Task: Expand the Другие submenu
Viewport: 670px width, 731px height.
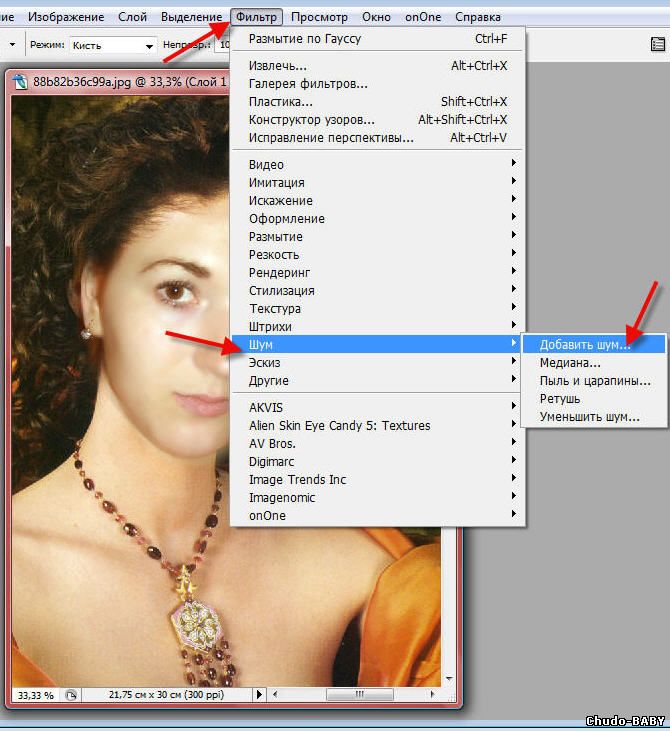Action: 378,381
